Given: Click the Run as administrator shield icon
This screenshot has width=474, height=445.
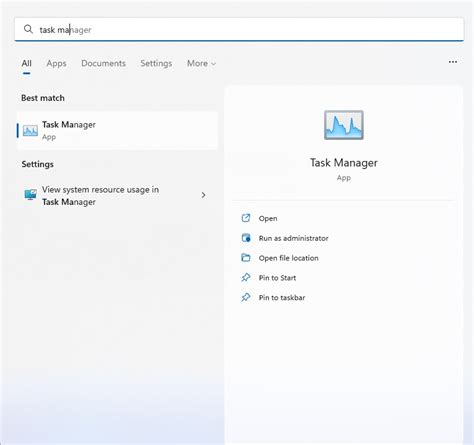Looking at the screenshot, I should (x=246, y=238).
